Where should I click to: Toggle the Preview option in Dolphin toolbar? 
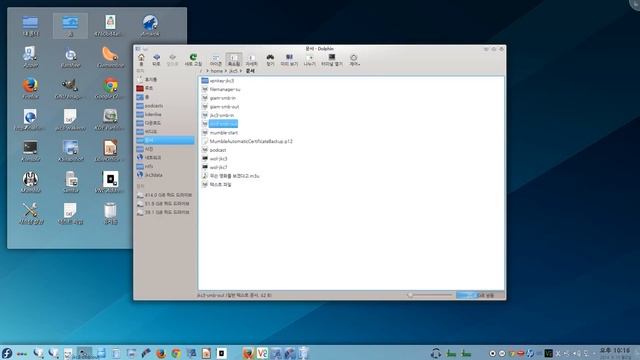pyautogui.click(x=289, y=60)
